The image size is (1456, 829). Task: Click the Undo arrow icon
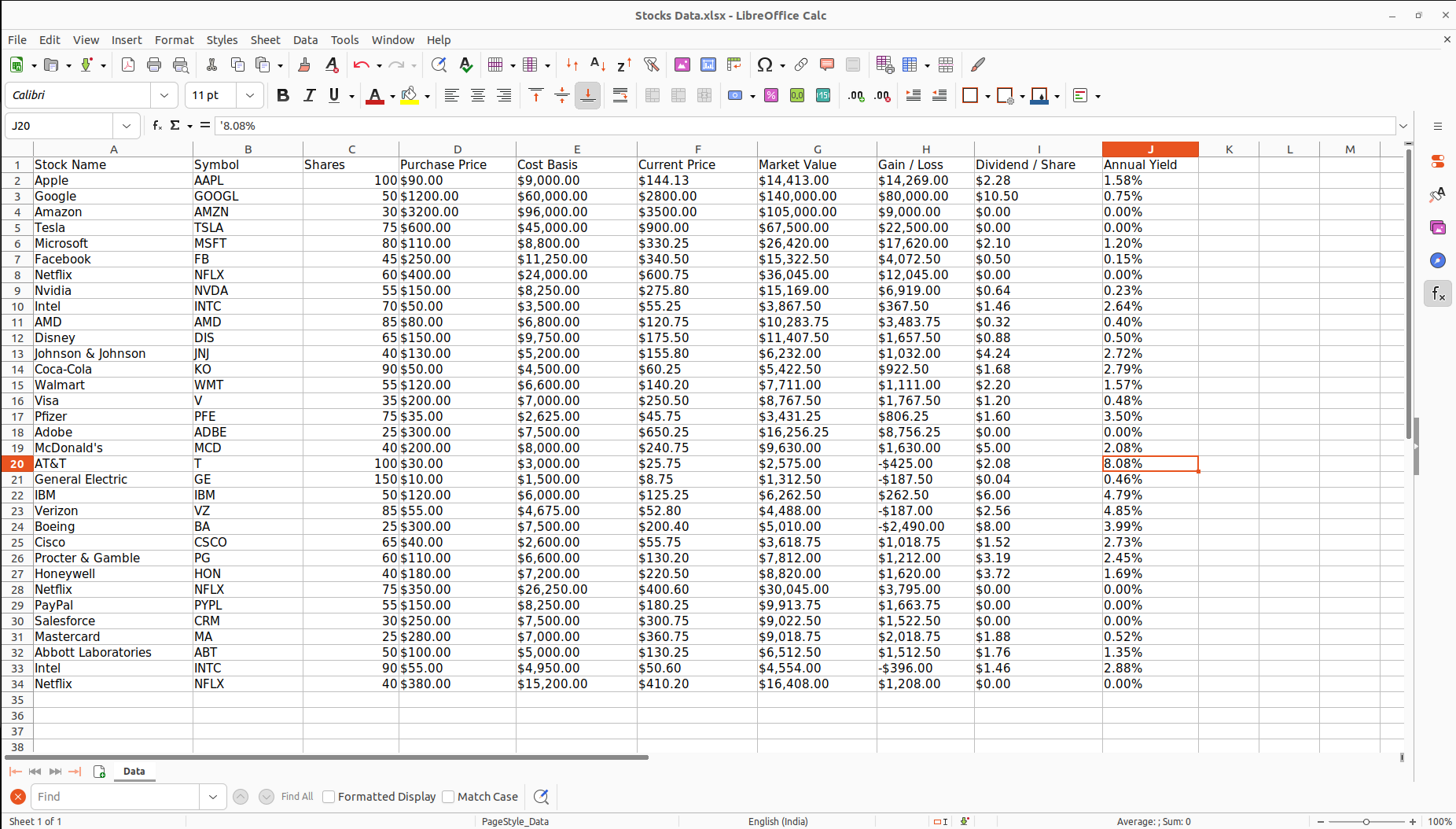pyautogui.click(x=362, y=64)
